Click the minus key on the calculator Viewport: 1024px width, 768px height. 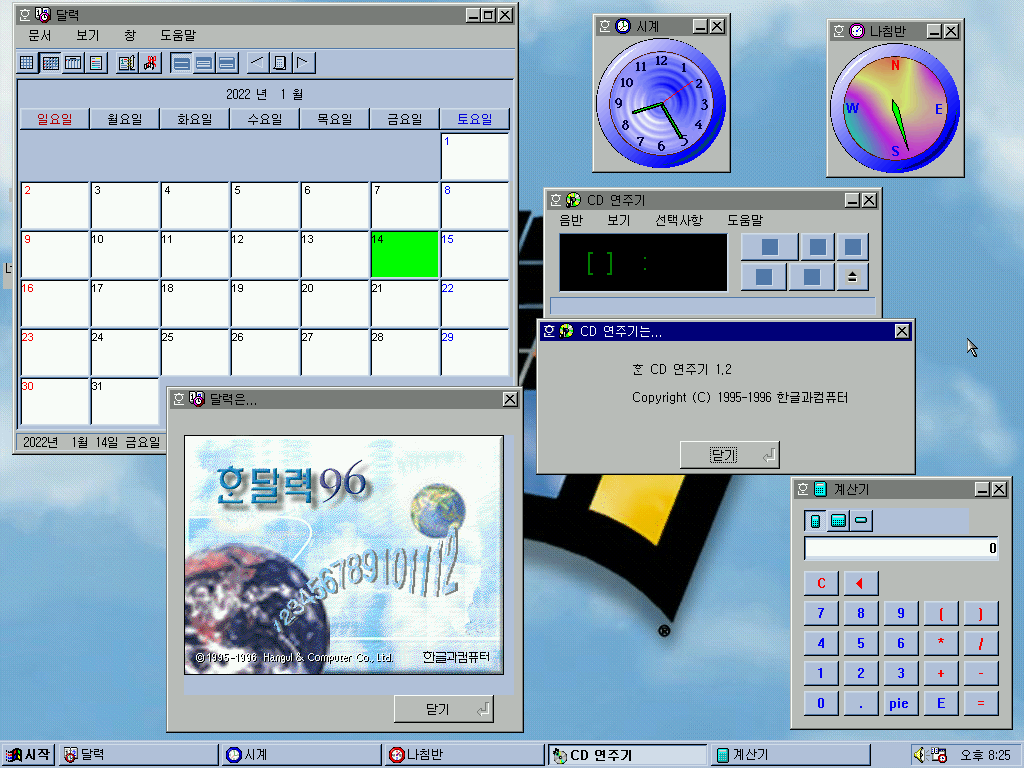click(x=981, y=673)
